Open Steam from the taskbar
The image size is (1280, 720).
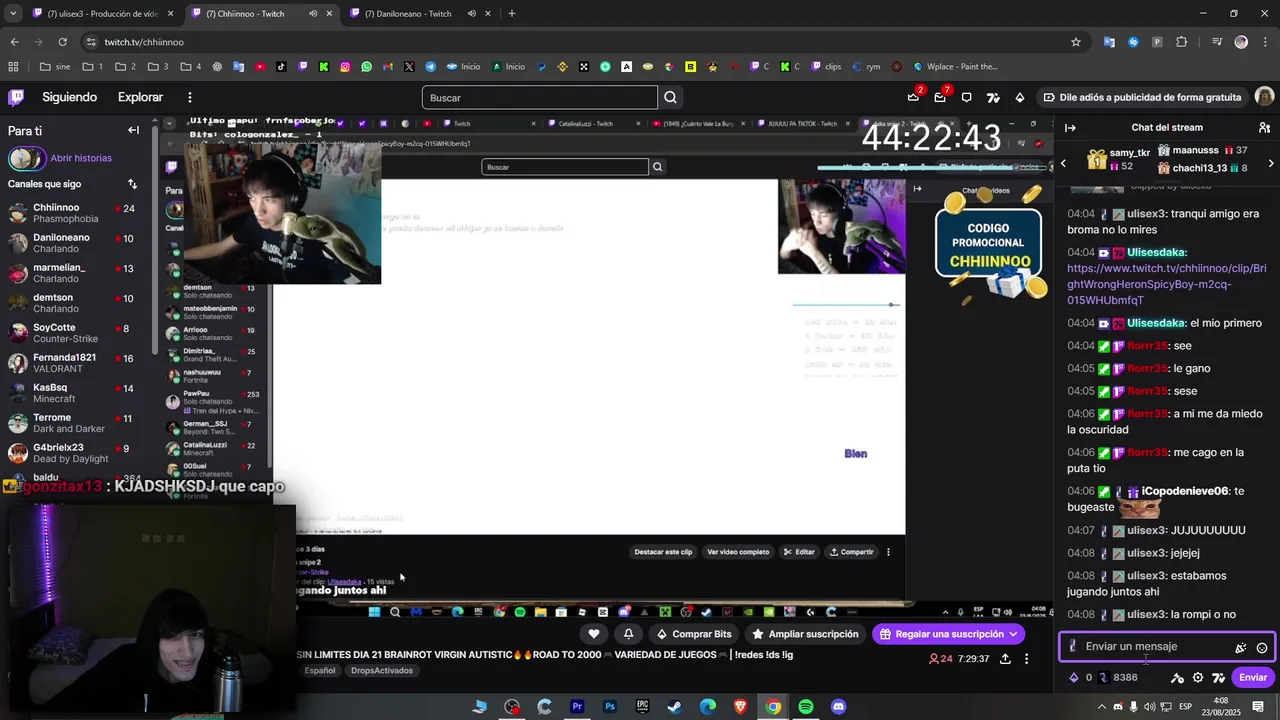[675, 707]
